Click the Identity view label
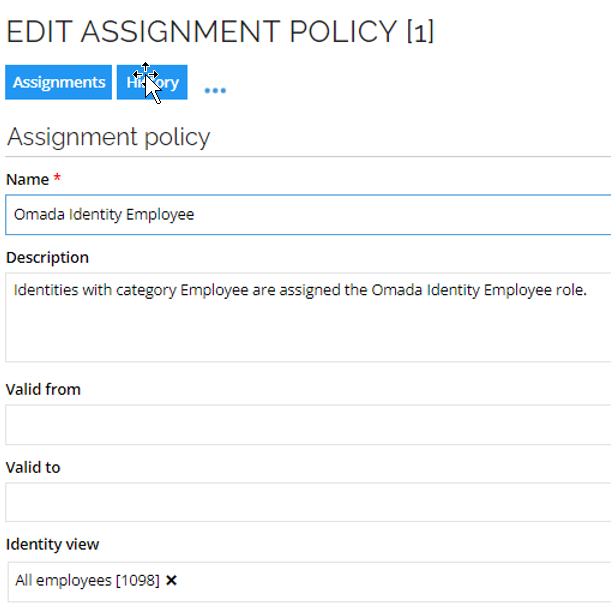 pyautogui.click(x=53, y=544)
